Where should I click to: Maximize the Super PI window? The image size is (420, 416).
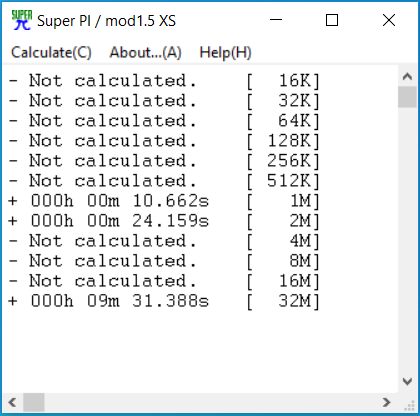click(332, 20)
